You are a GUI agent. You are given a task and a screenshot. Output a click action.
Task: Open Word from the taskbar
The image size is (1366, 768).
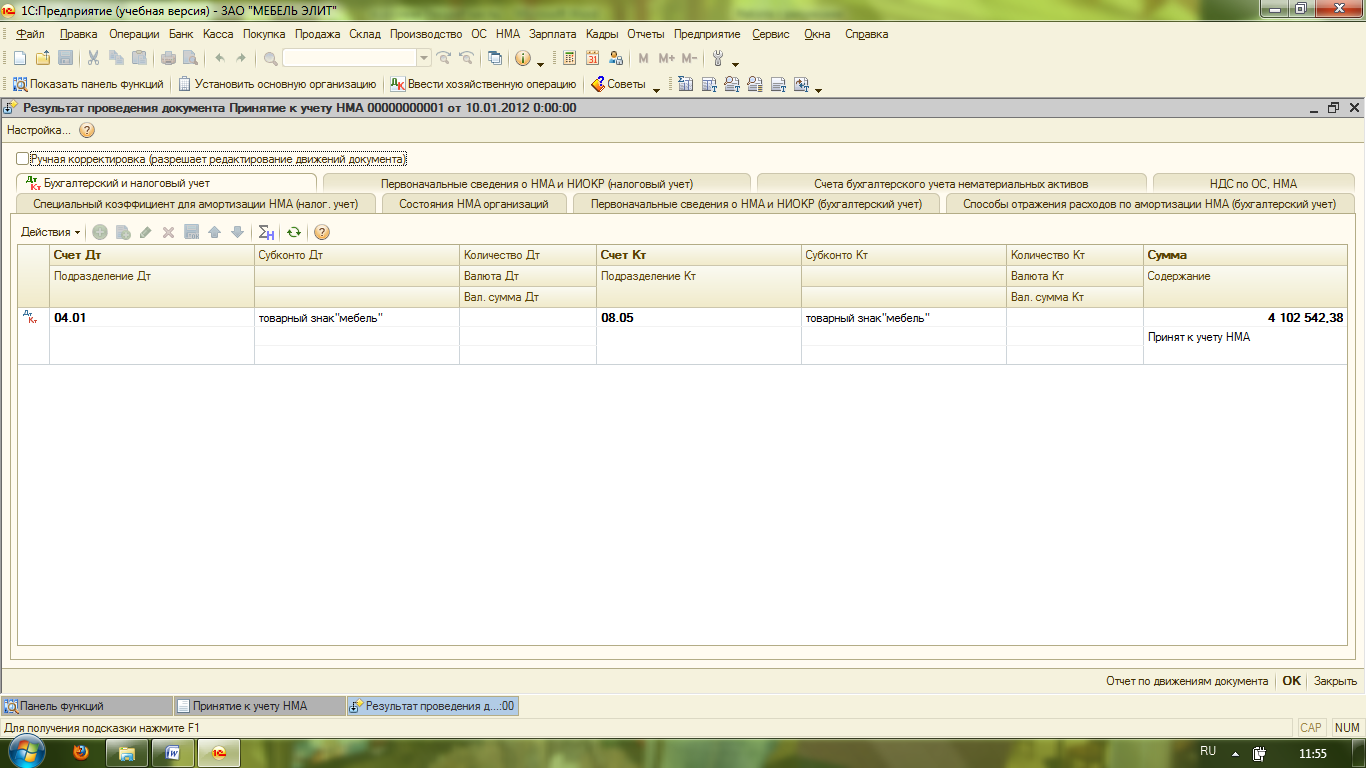[x=173, y=751]
